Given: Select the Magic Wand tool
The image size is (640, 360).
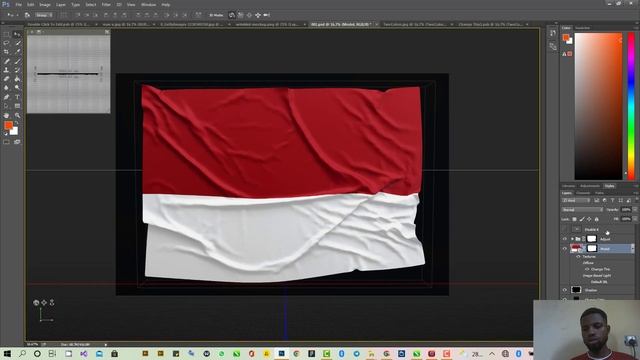Looking at the screenshot, I should pyautogui.click(x=17, y=43).
